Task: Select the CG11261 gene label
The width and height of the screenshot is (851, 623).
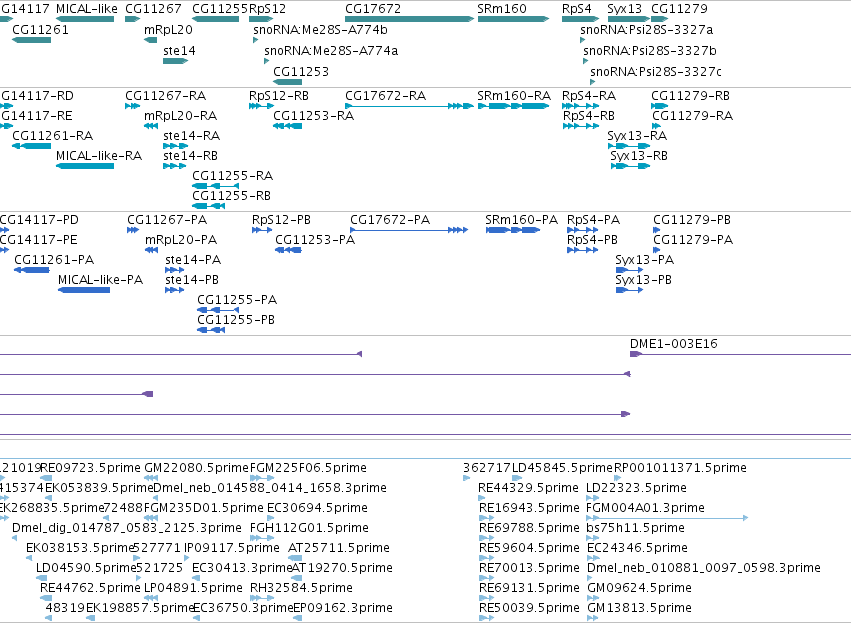Action: pos(40,30)
